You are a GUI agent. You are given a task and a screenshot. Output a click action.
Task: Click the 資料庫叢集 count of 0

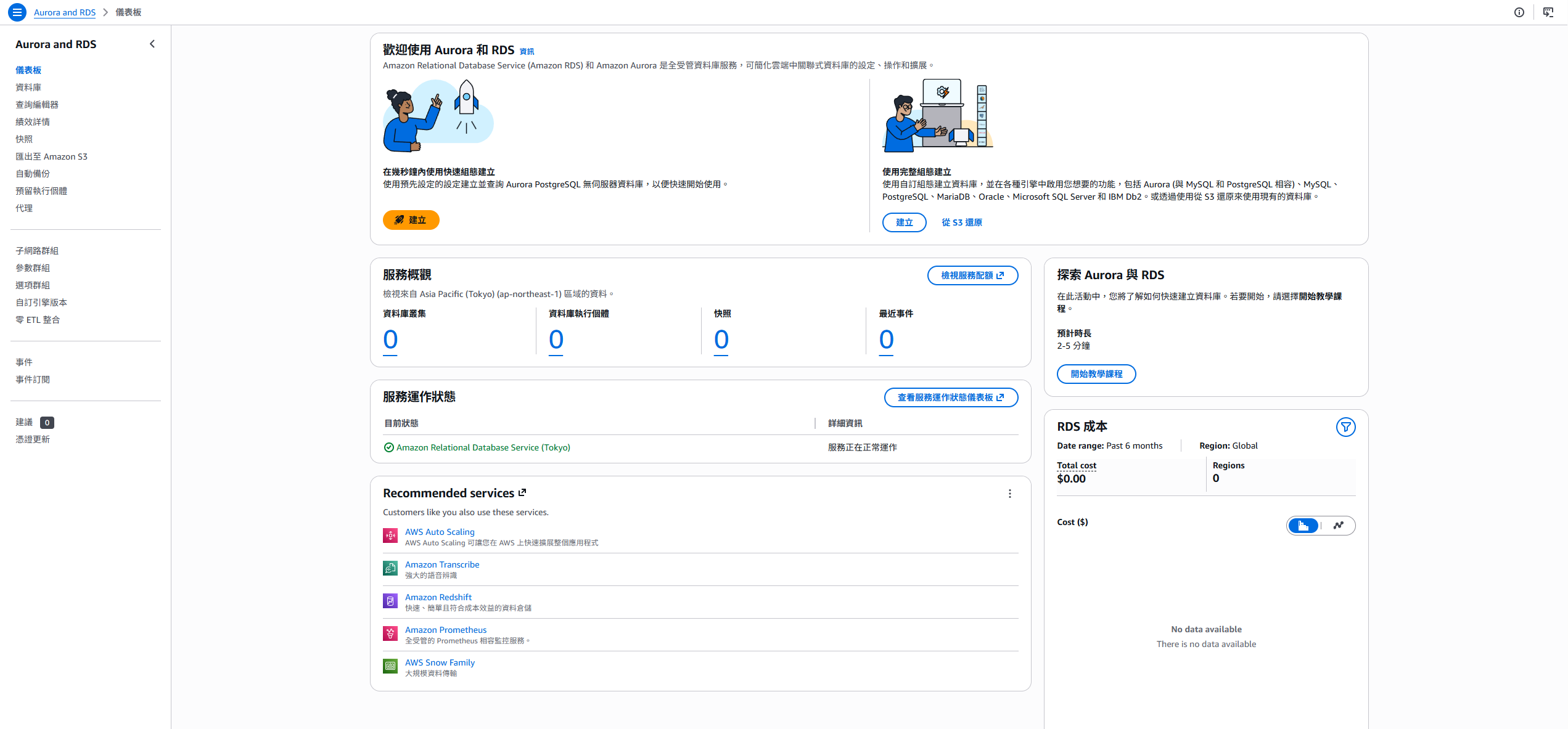coord(390,340)
